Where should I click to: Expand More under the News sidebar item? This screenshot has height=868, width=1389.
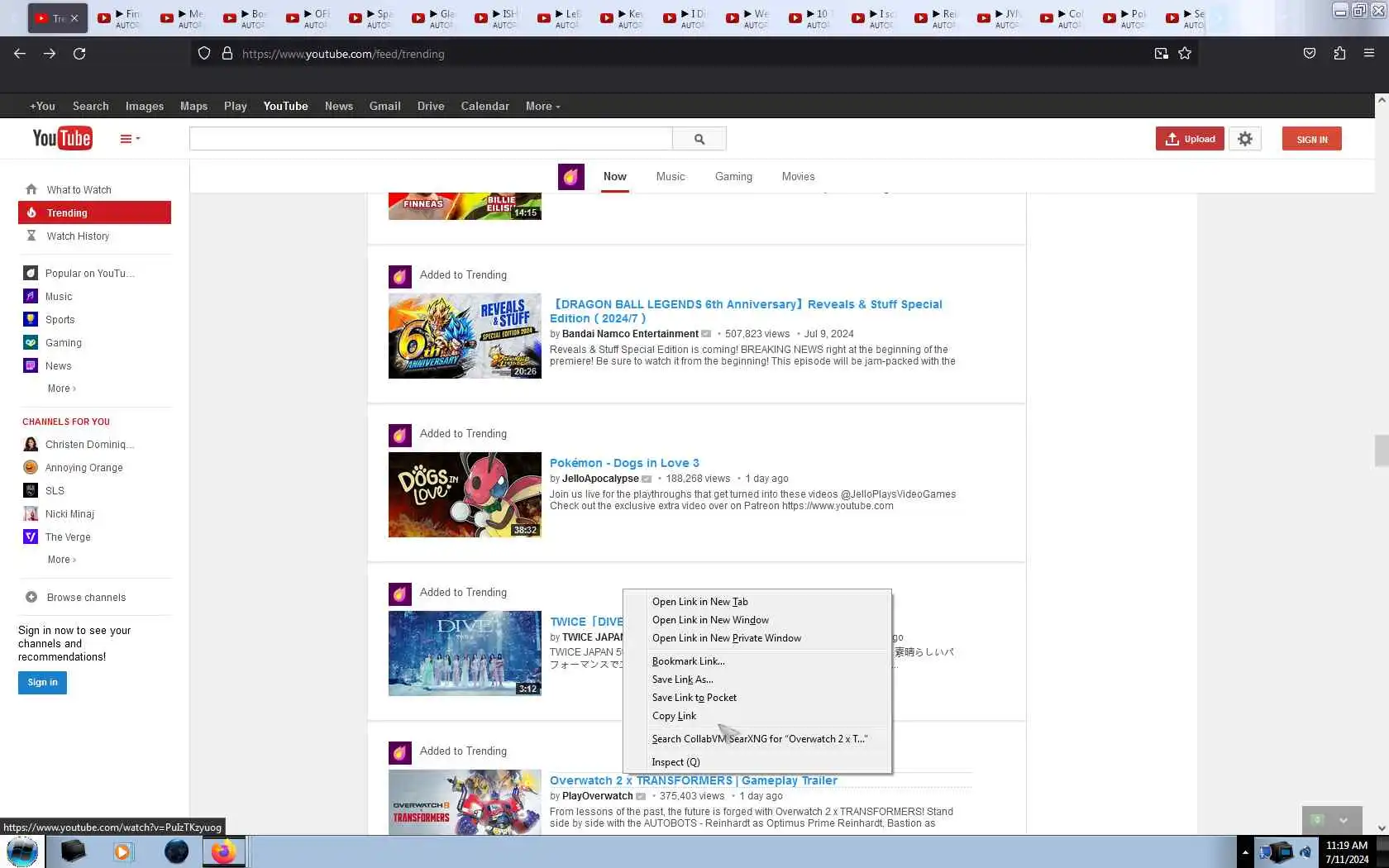pyautogui.click(x=61, y=389)
